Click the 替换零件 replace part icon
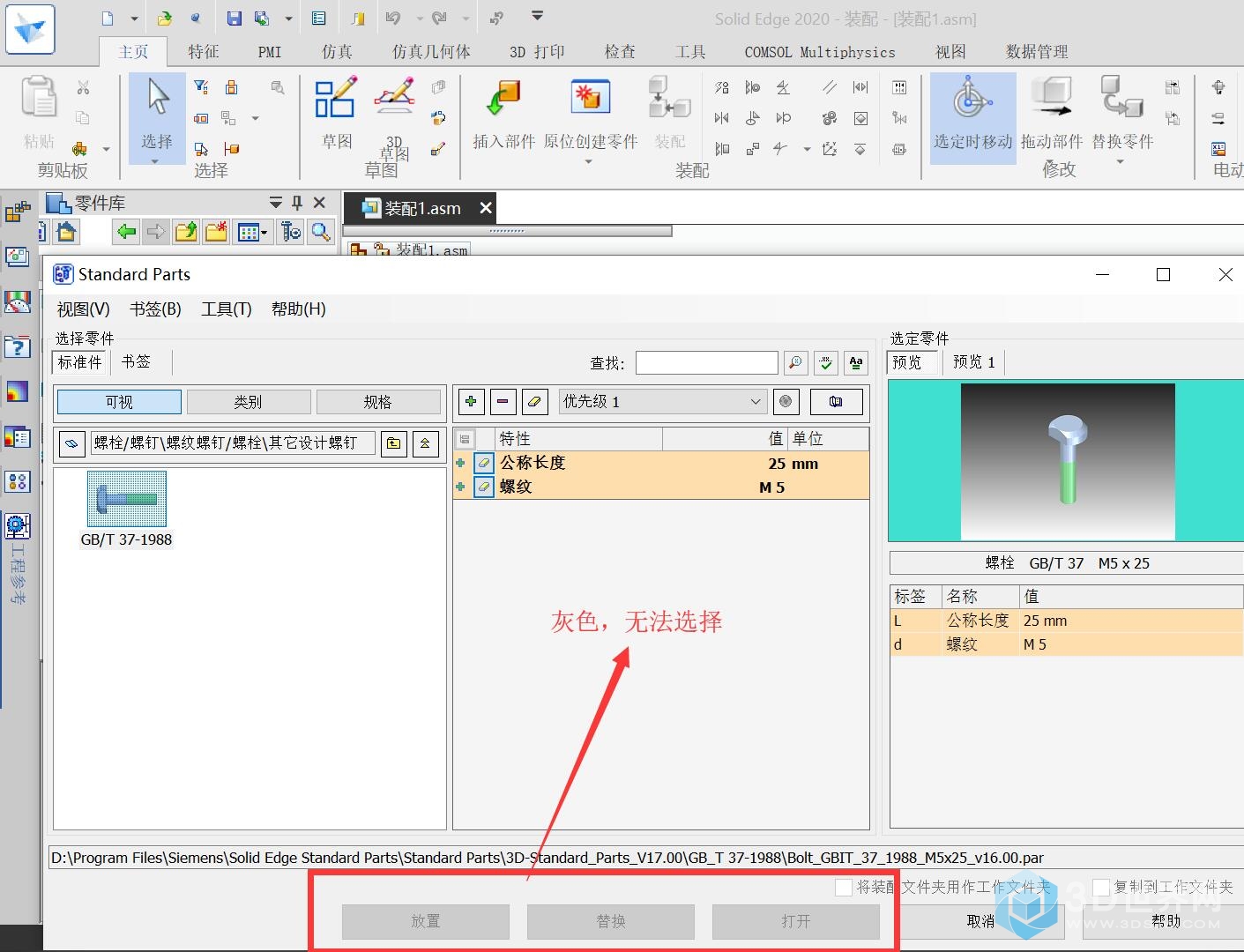This screenshot has width=1244, height=952. point(1121,98)
